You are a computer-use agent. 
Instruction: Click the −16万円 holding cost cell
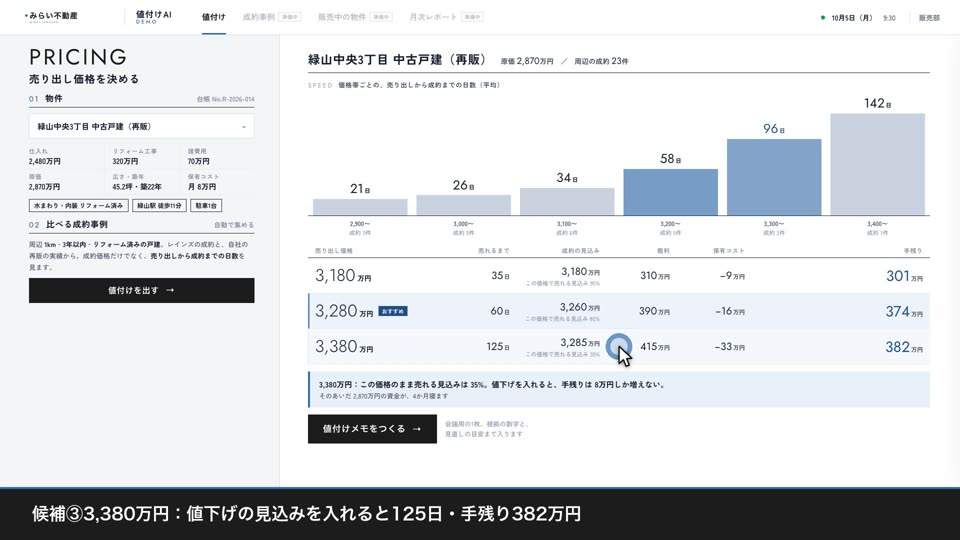(x=730, y=312)
